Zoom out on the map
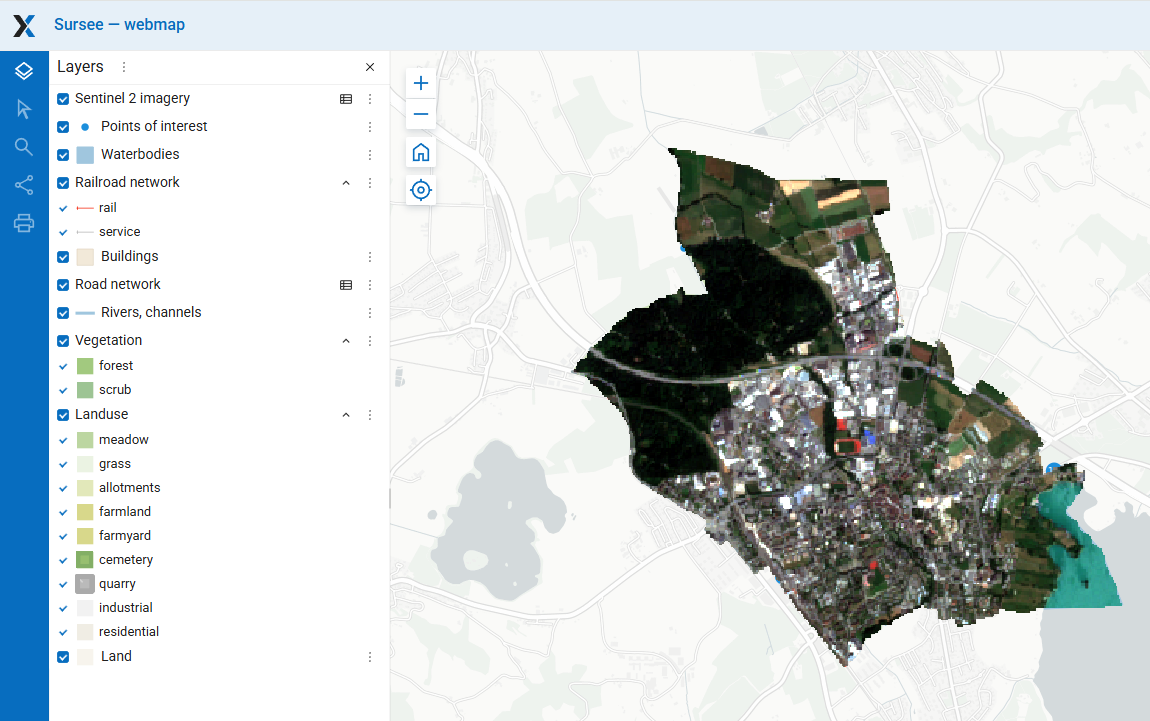Viewport: 1150px width, 721px height. tap(421, 114)
